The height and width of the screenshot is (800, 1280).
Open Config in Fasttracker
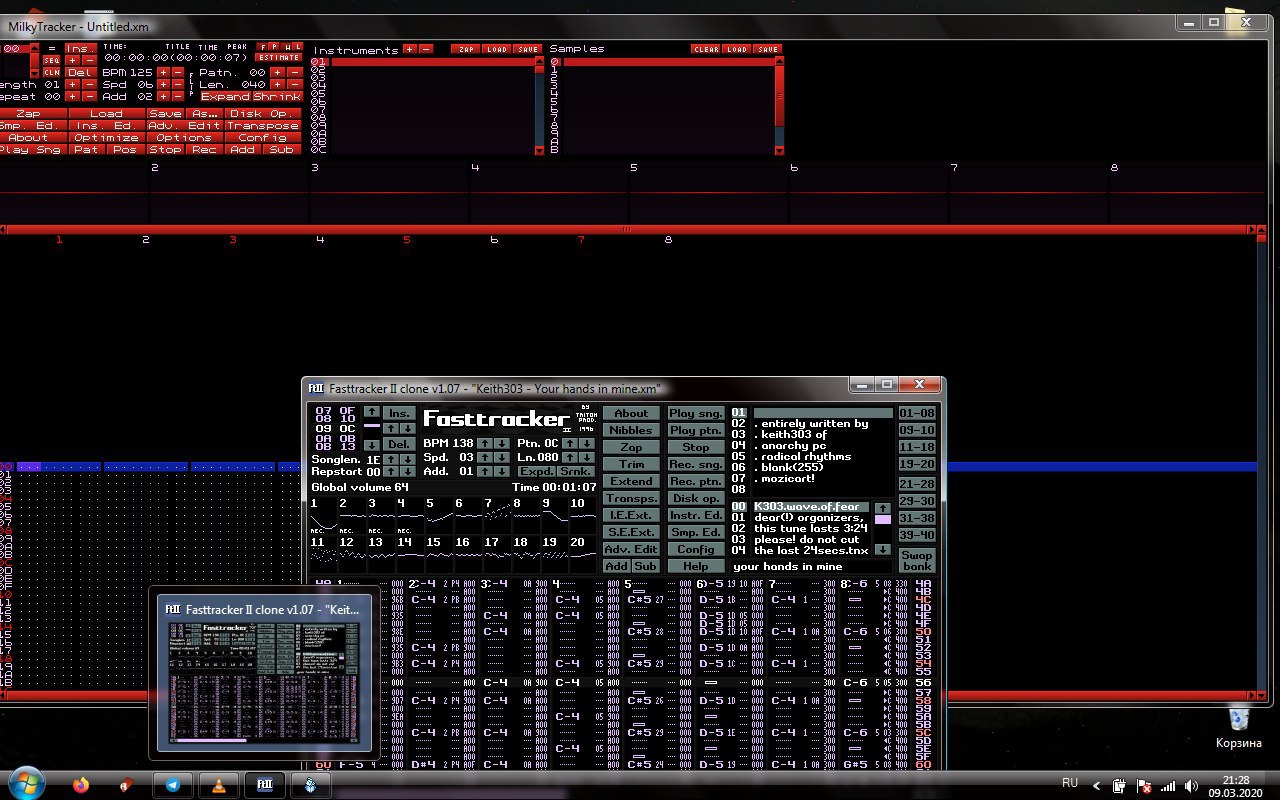click(696, 549)
